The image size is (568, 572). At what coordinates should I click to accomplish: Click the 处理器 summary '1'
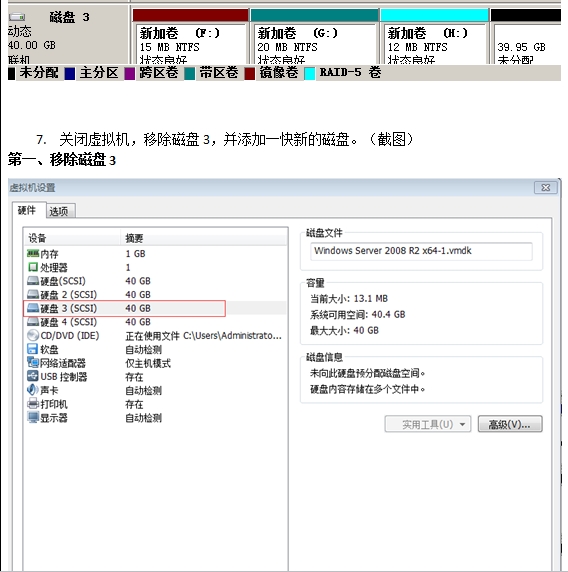click(128, 267)
